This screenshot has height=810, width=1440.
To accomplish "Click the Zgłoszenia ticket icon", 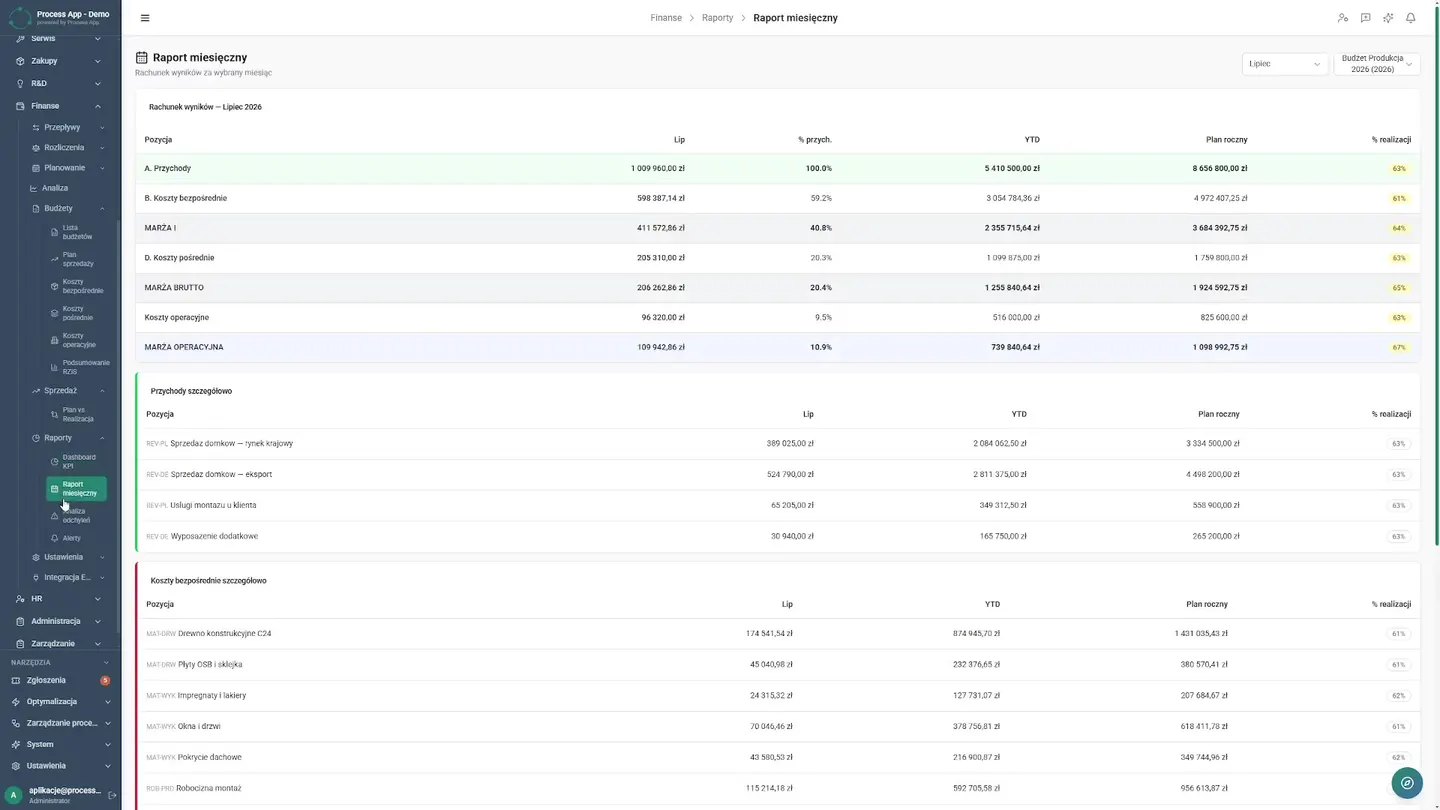I will click(16, 680).
